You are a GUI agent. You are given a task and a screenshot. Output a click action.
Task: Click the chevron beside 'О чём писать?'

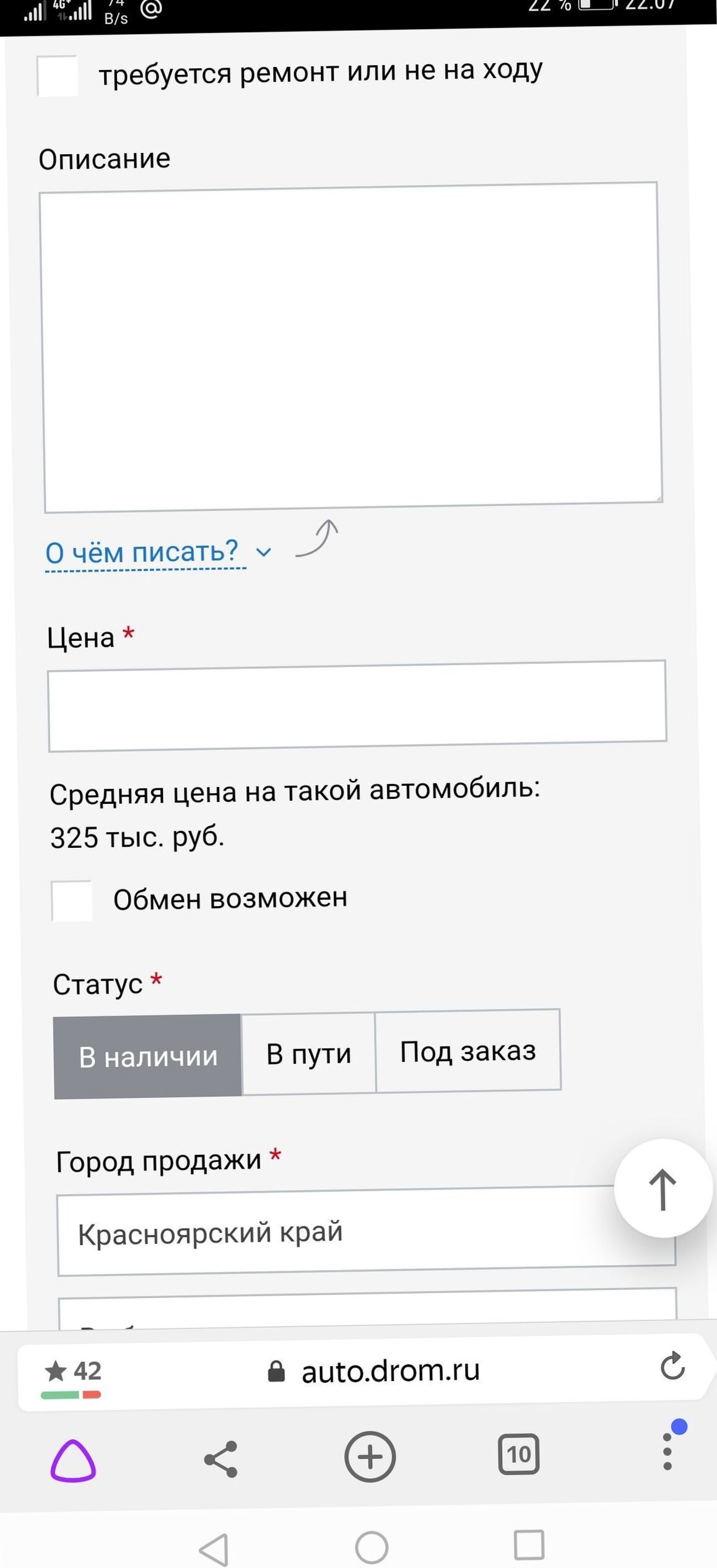pyautogui.click(x=264, y=552)
